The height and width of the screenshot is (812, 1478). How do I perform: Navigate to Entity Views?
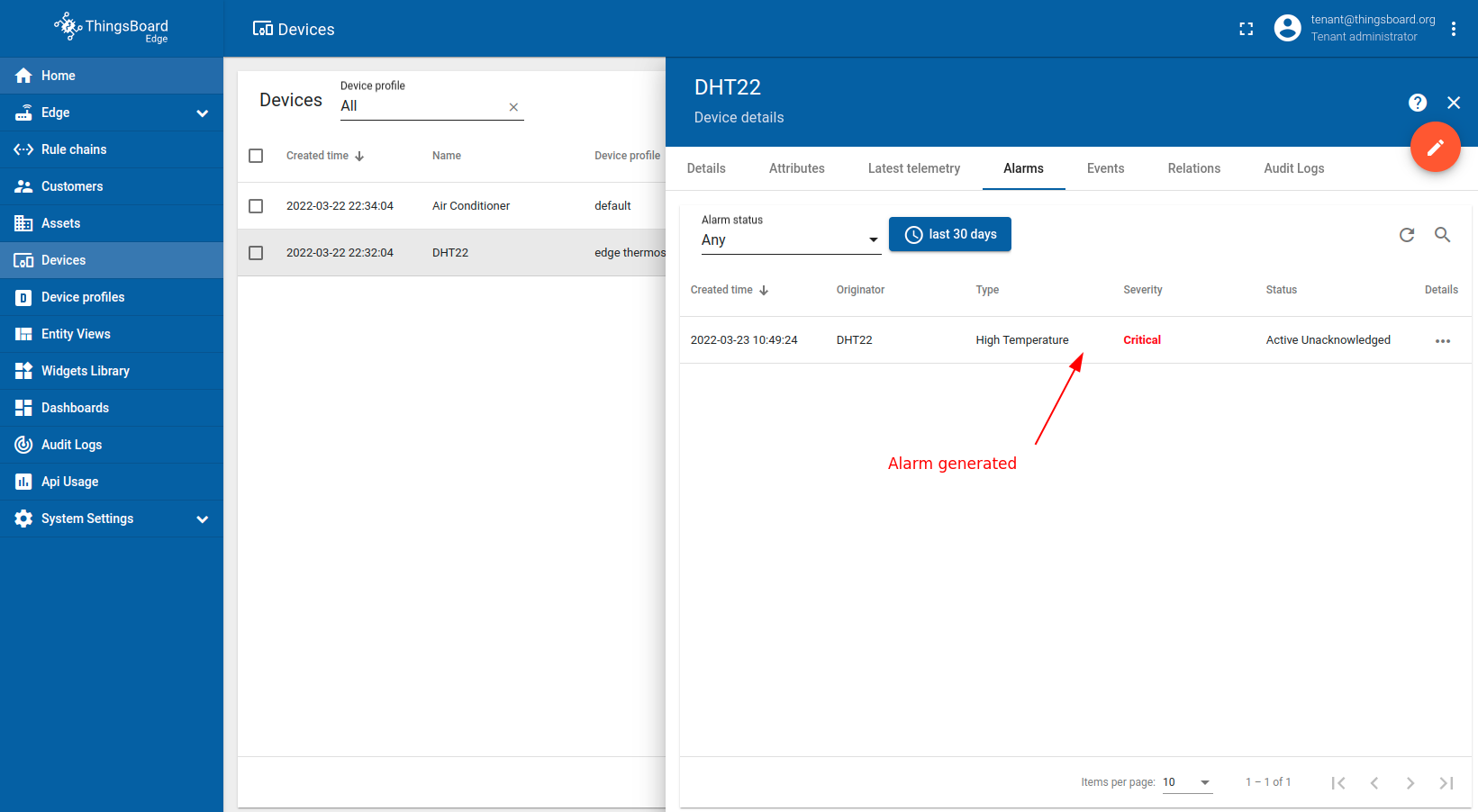pos(112,334)
